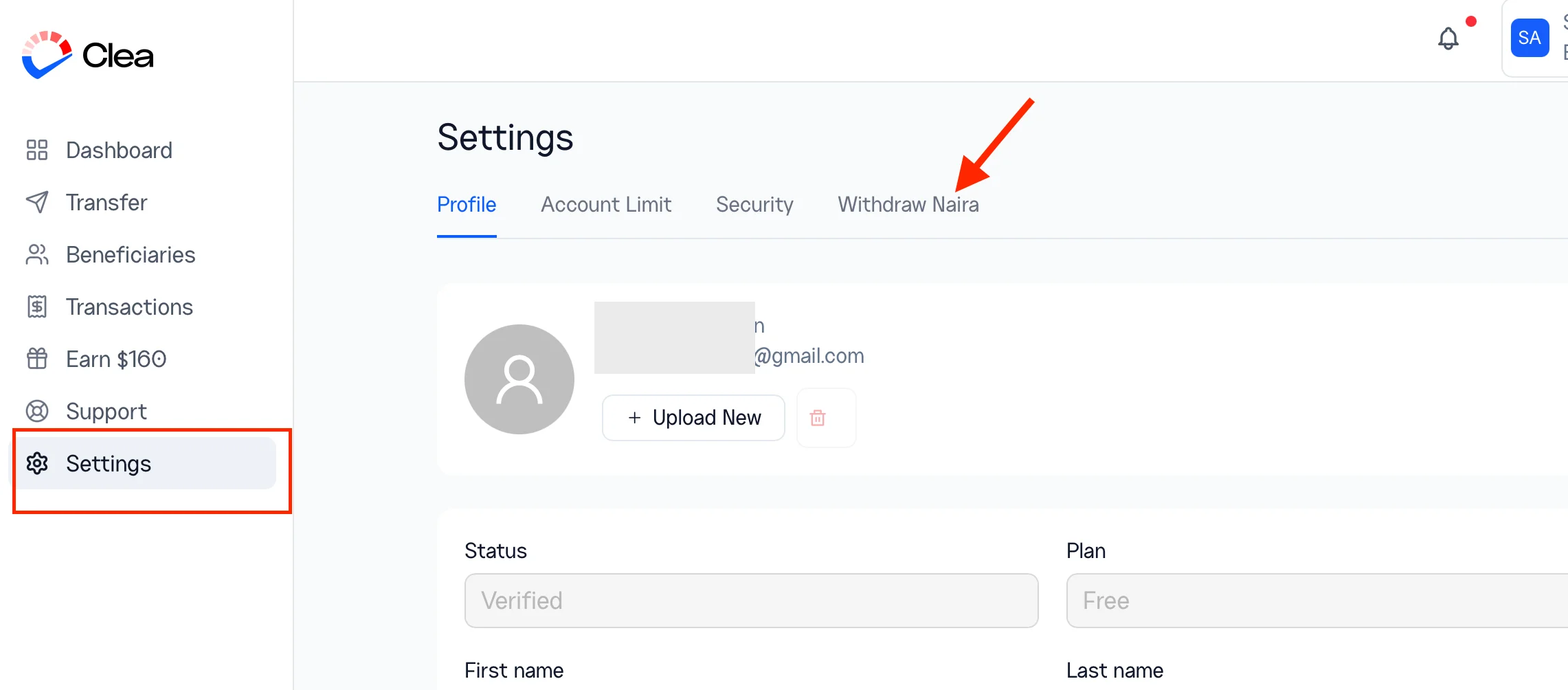Click the Clea logo icon
1568x690 pixels.
click(47, 55)
